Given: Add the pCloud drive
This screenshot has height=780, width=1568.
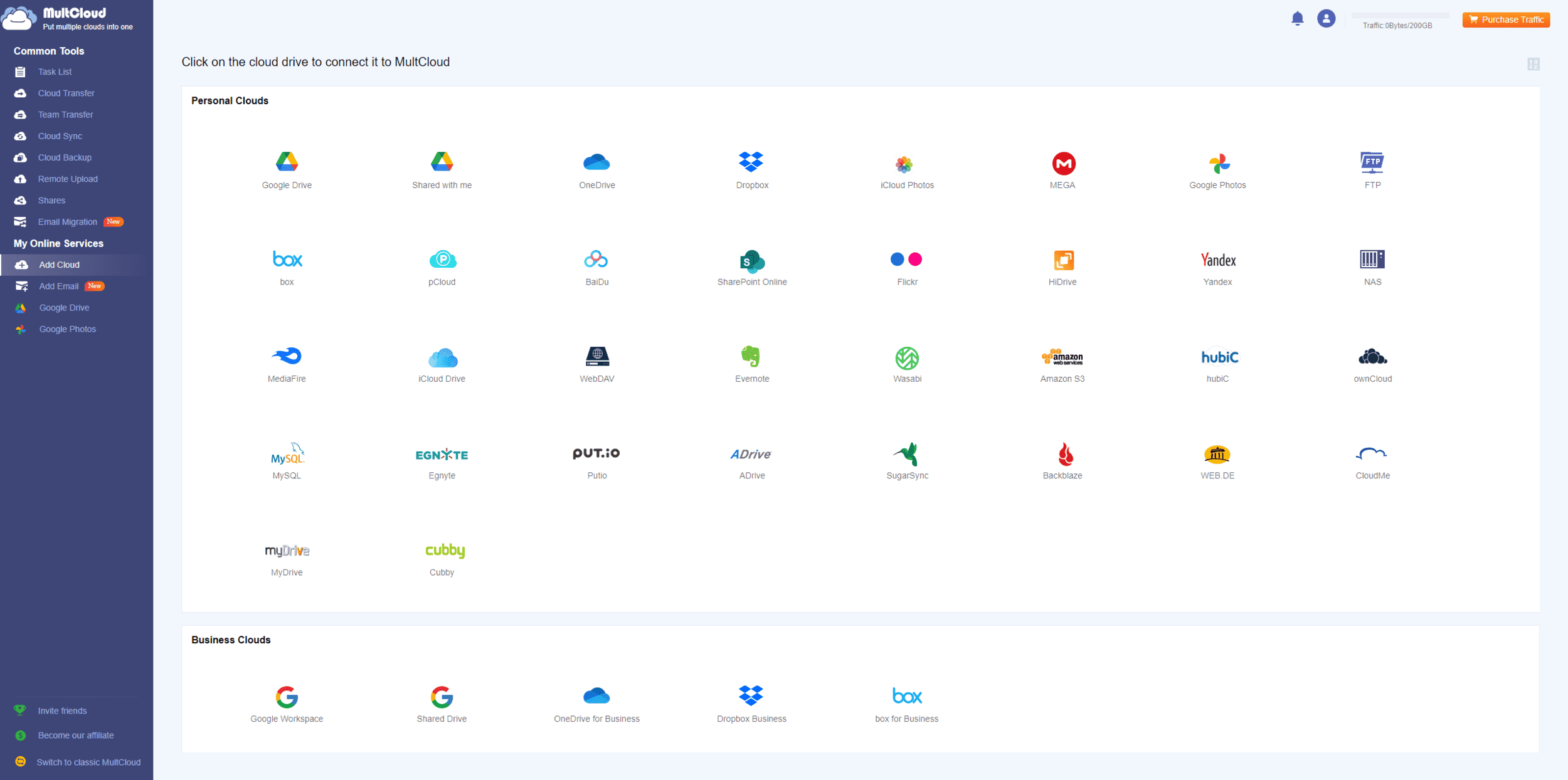Looking at the screenshot, I should tap(442, 260).
